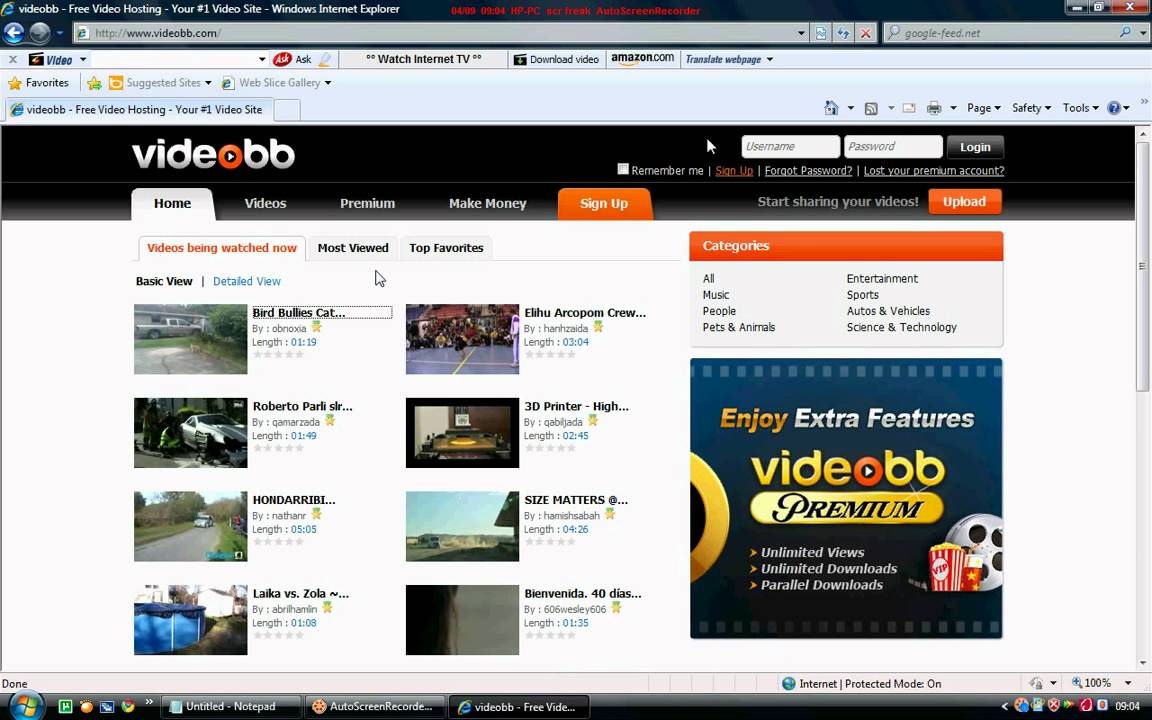Click the Help question mark icon

pos(1114,108)
